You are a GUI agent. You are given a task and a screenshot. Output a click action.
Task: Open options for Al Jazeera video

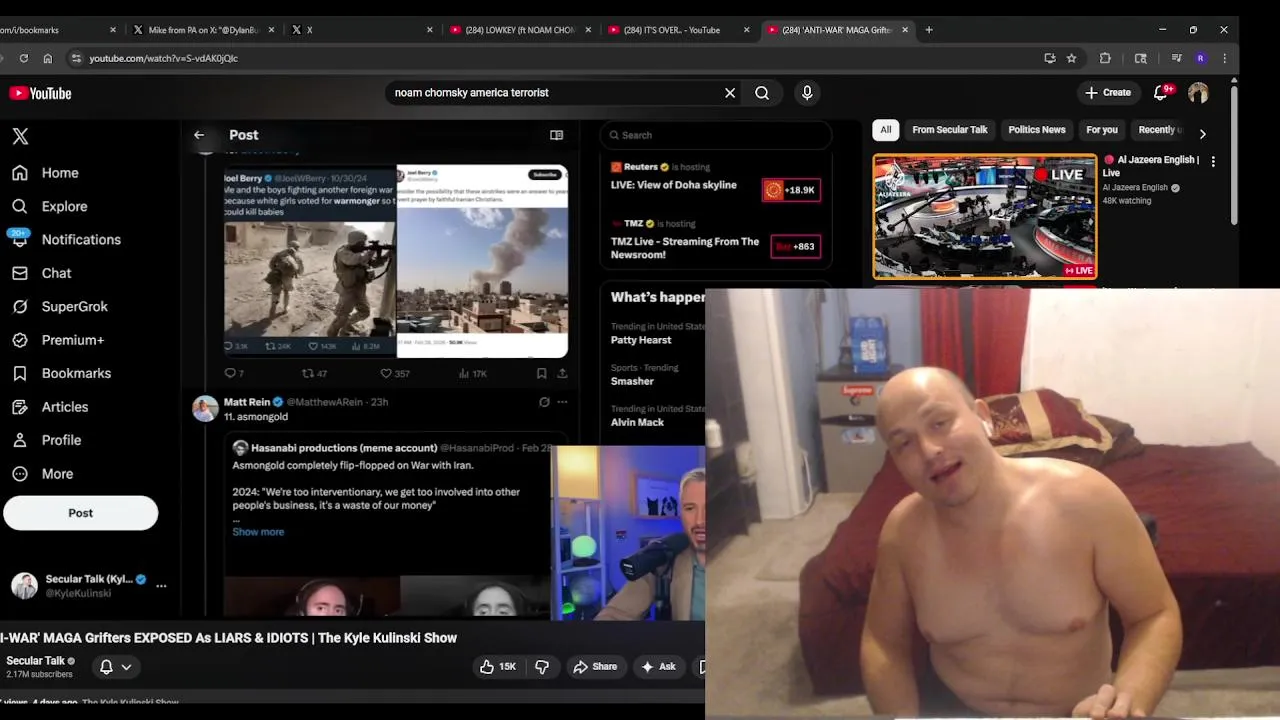pos(1213,161)
